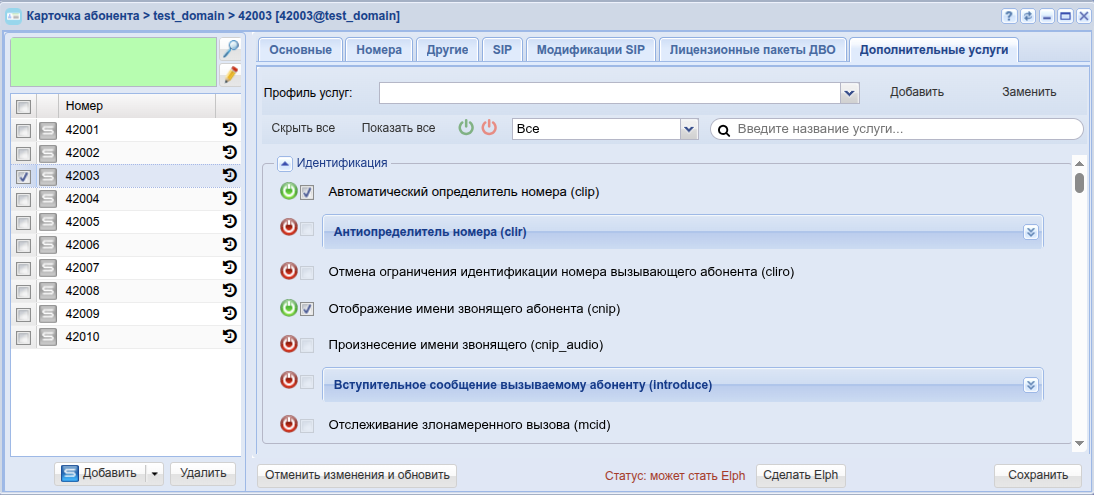Viewport: 1094px width, 495px height.
Task: Click the red disable-all power icon
Action: pyautogui.click(x=489, y=128)
